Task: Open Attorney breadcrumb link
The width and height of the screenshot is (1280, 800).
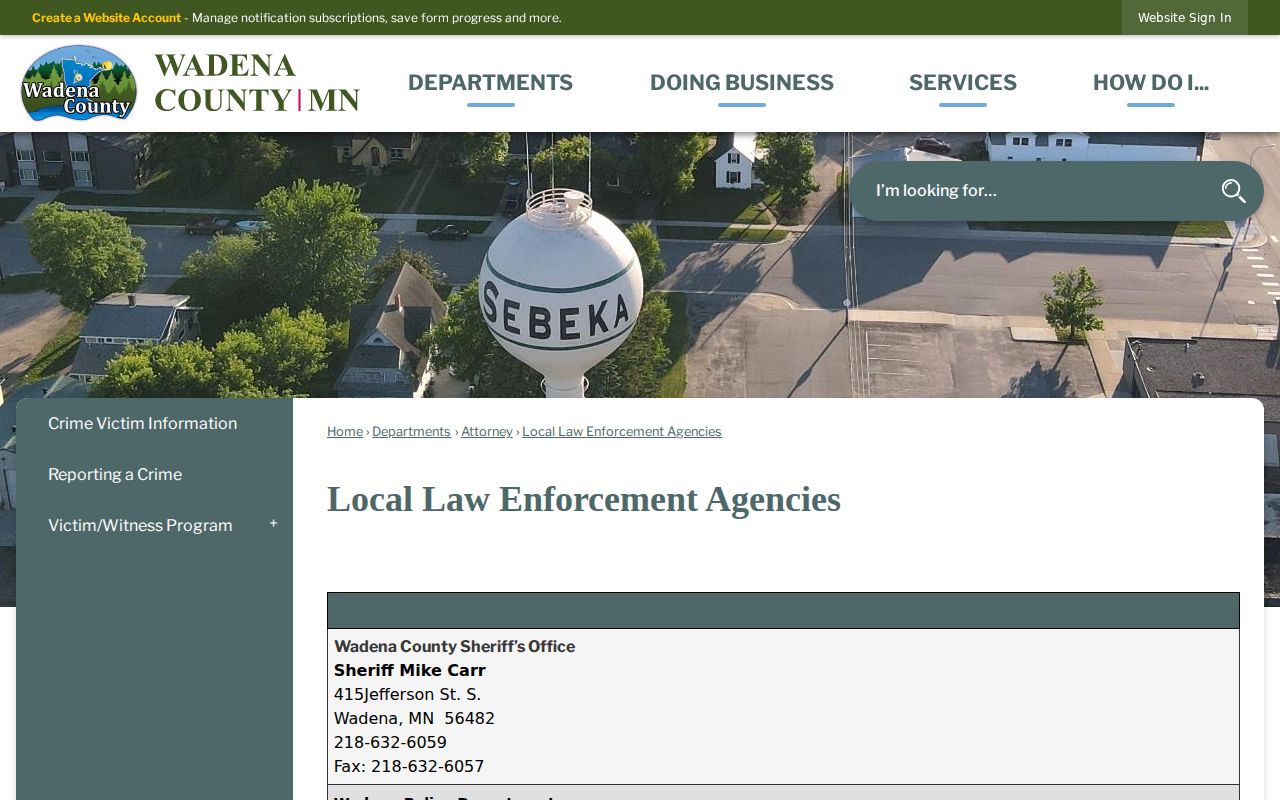Action: coord(487,432)
